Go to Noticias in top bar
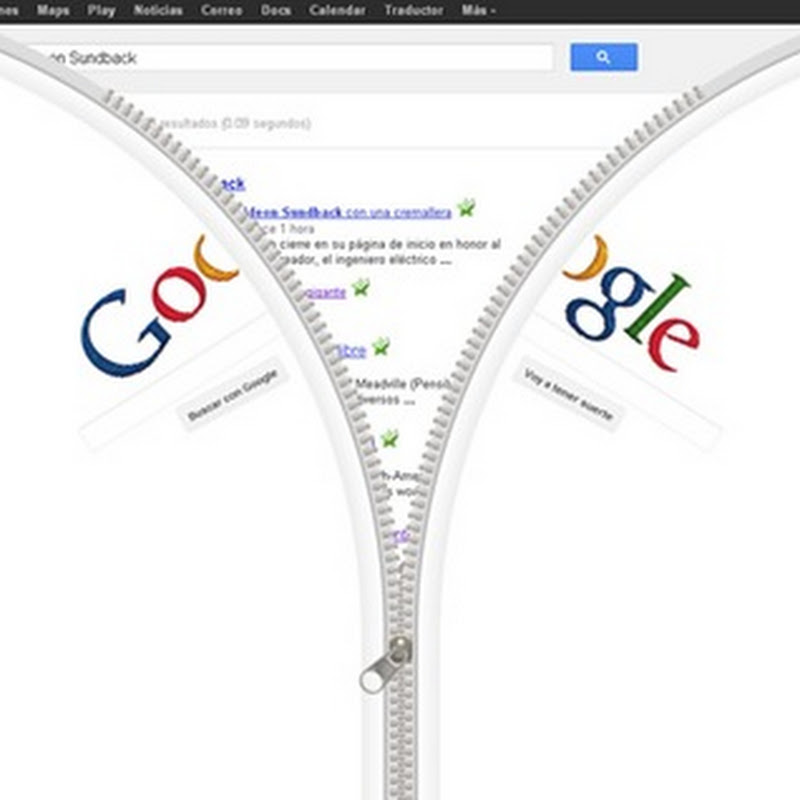800x800 pixels. (x=158, y=10)
